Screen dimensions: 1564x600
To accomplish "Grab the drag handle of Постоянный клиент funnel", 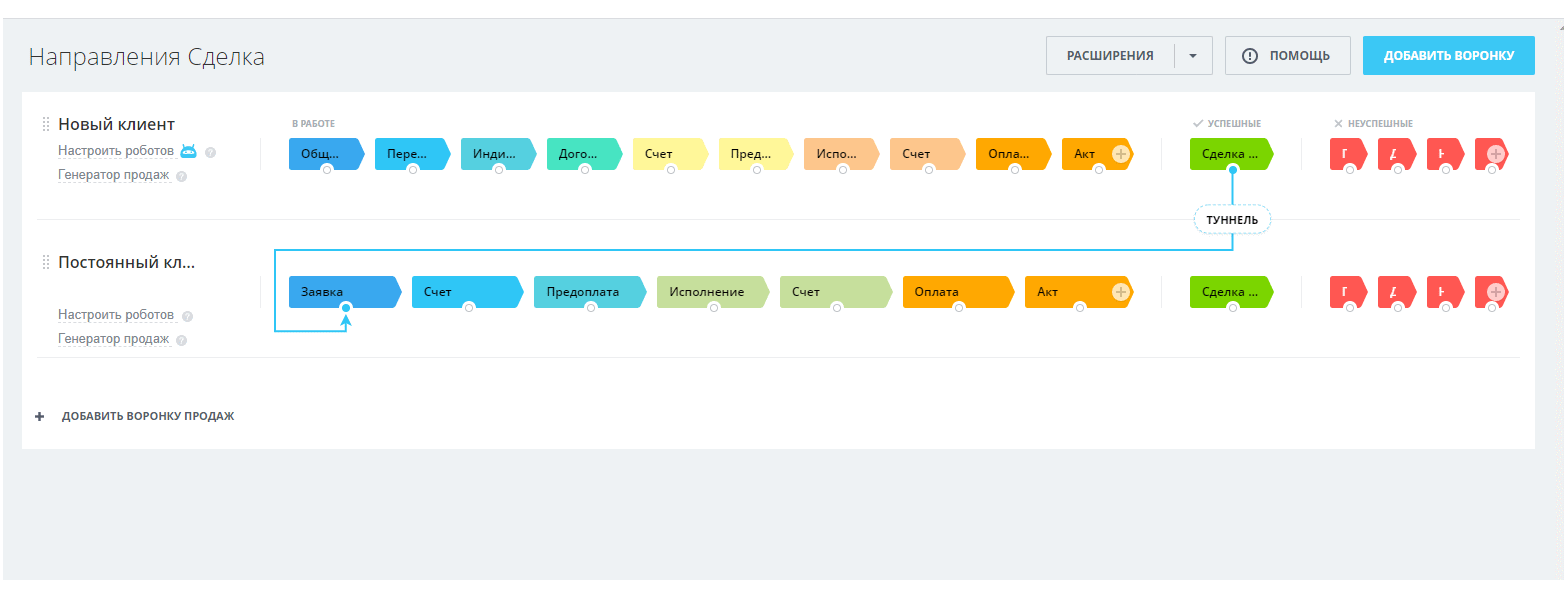I will point(45,263).
